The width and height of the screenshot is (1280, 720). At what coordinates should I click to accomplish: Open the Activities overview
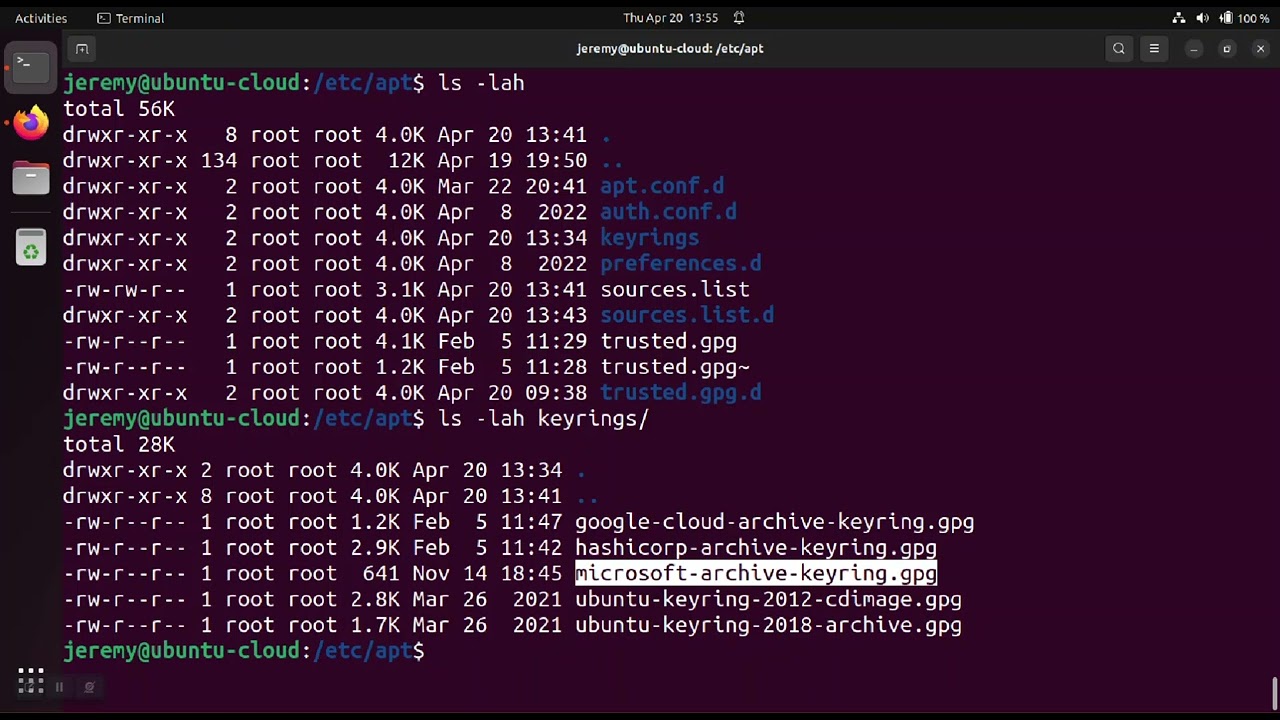click(41, 18)
